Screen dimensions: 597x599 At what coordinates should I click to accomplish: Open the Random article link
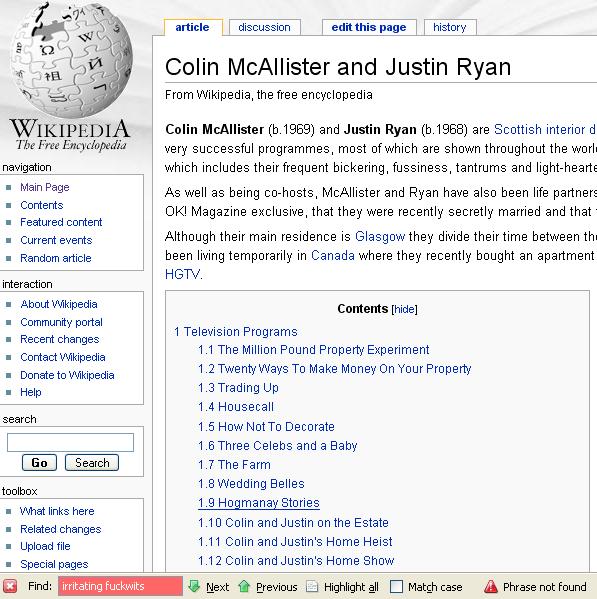[56, 258]
